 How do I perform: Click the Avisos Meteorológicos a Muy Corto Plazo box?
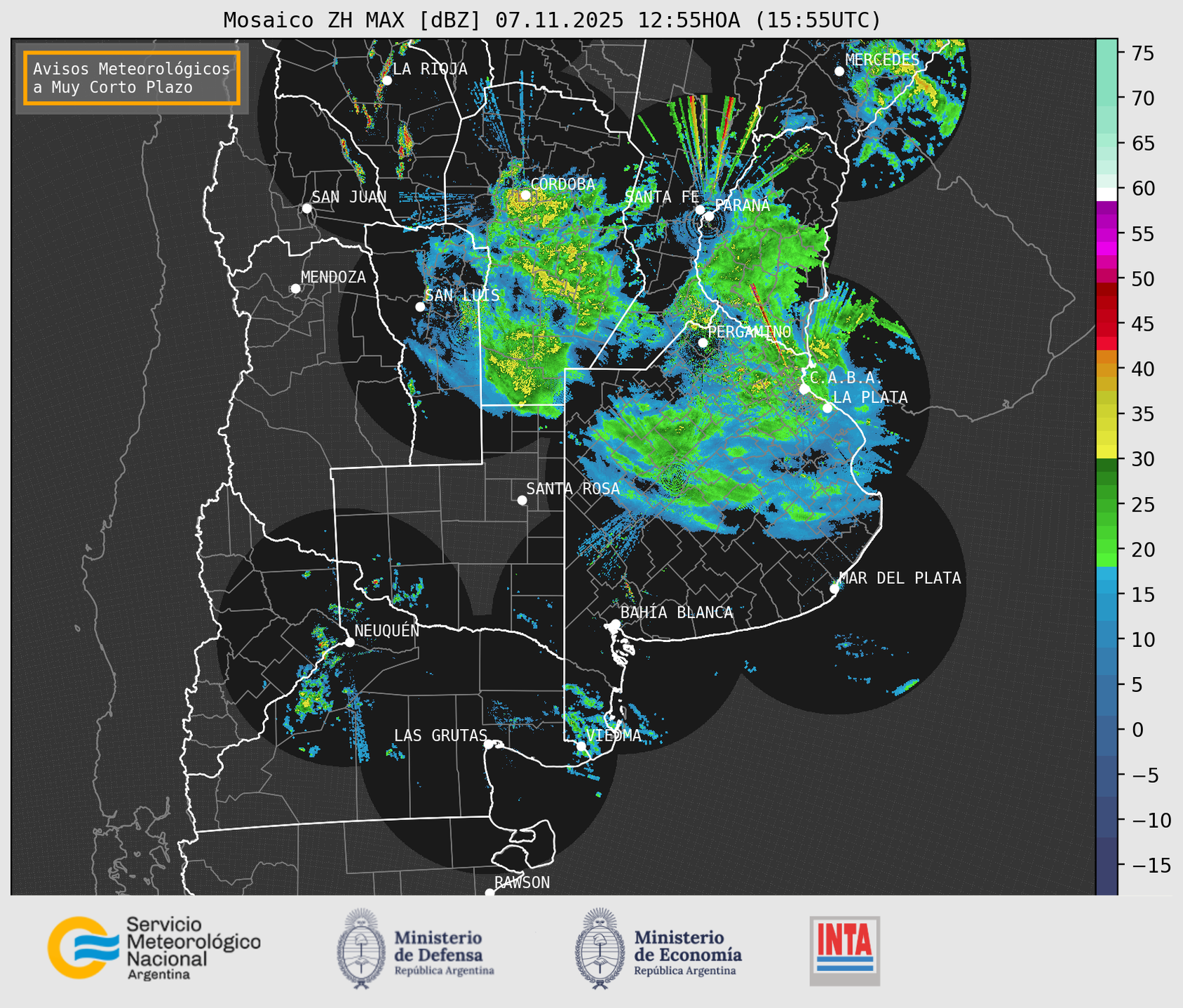point(132,78)
